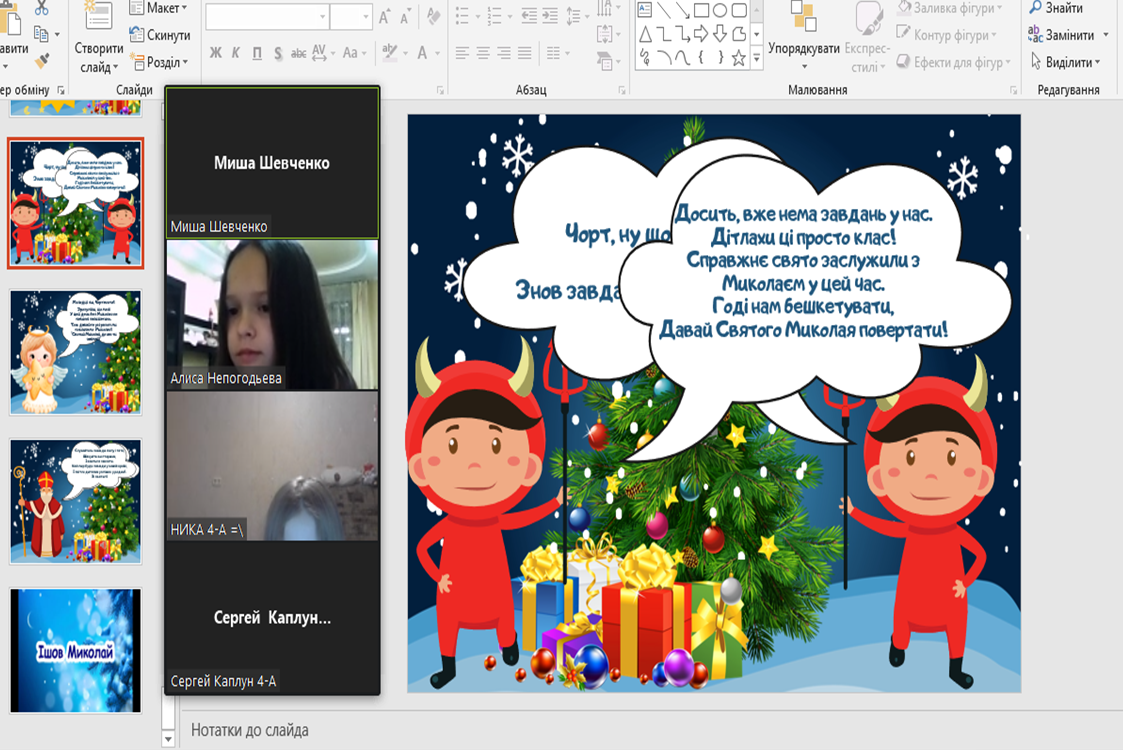Click Замінити (Replace) button

coord(1068,35)
